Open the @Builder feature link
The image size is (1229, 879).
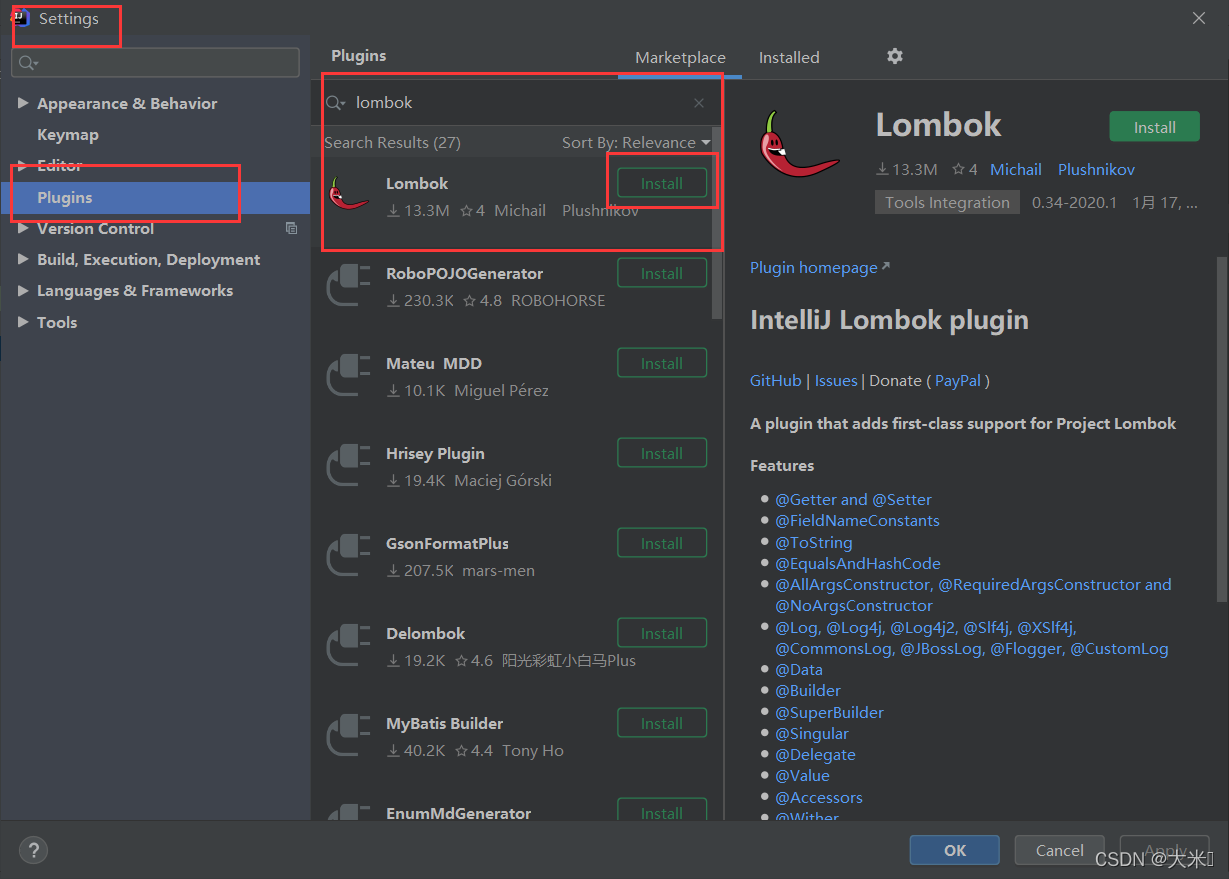point(808,691)
